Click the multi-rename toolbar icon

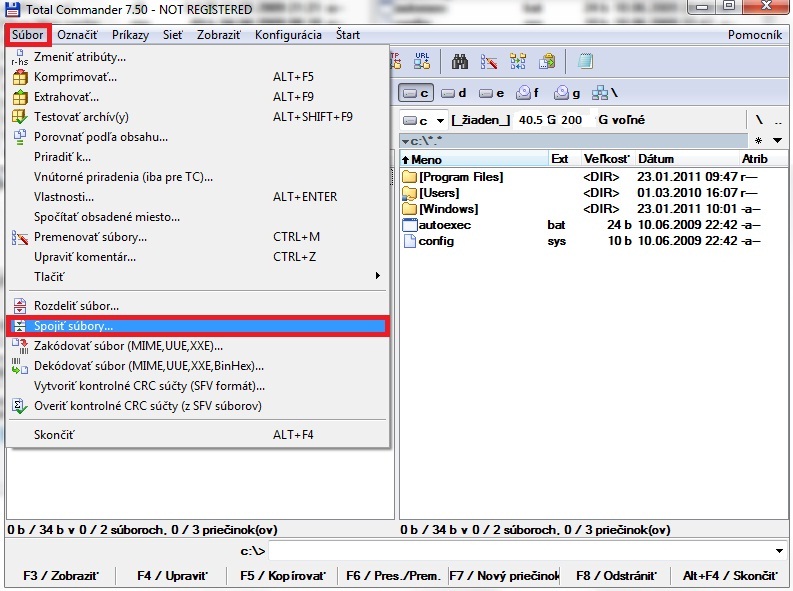[489, 62]
